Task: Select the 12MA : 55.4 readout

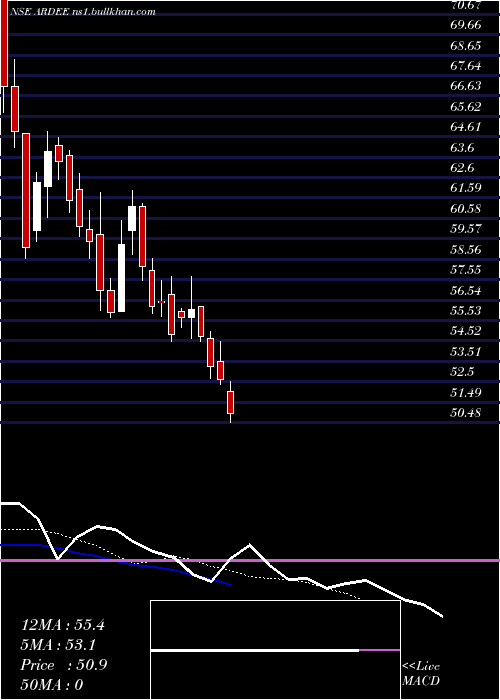Action: (63, 625)
